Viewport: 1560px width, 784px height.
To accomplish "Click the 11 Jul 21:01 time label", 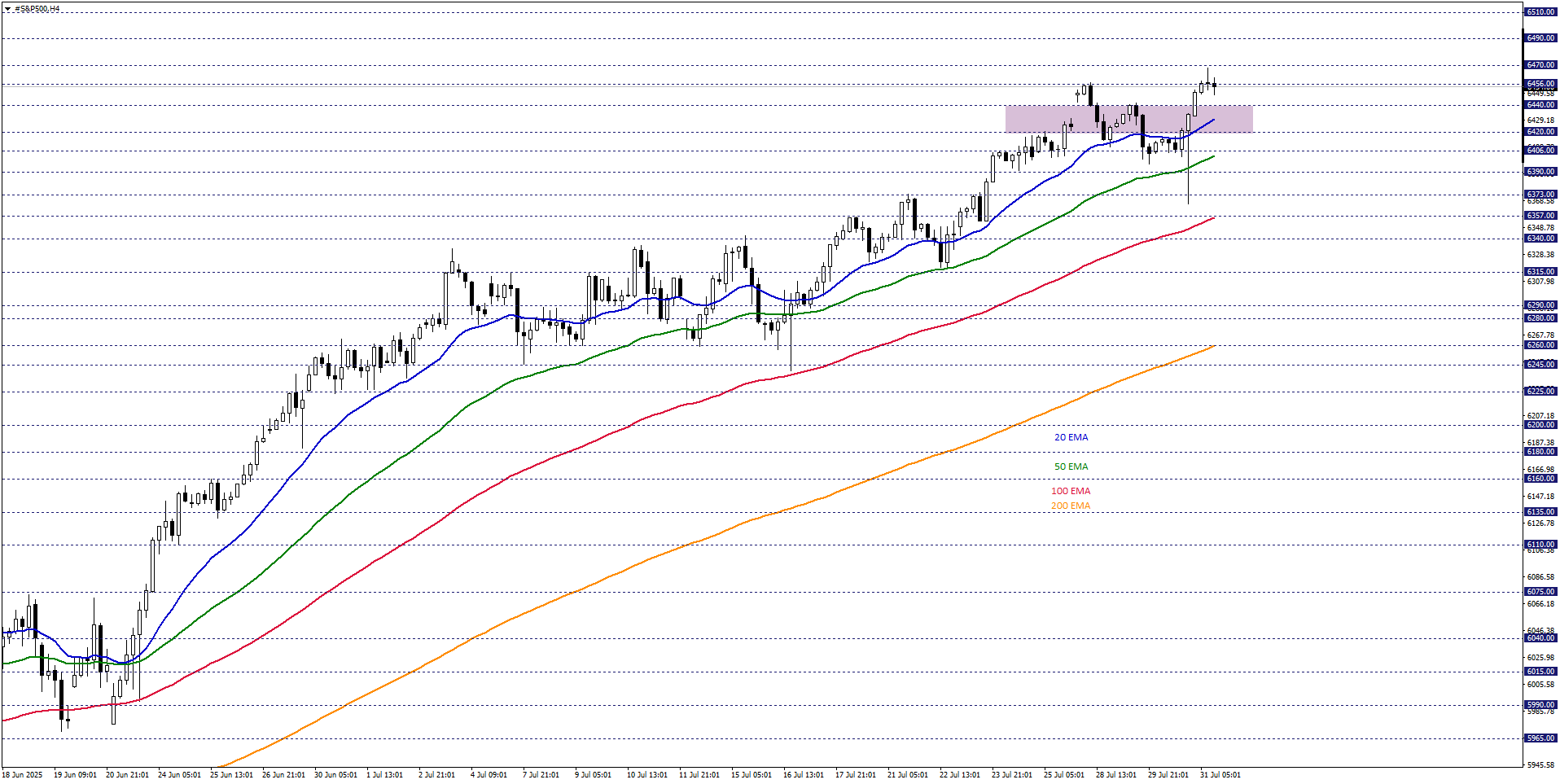I will (699, 775).
